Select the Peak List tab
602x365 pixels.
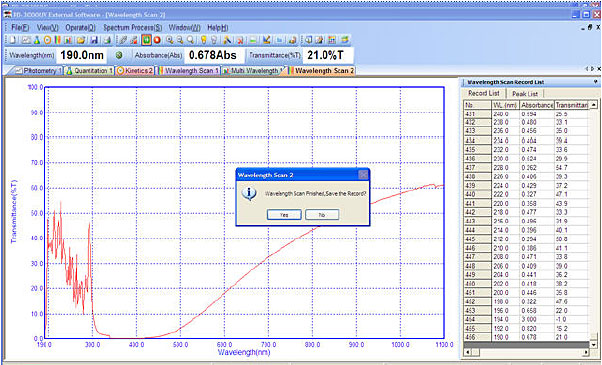click(x=525, y=94)
